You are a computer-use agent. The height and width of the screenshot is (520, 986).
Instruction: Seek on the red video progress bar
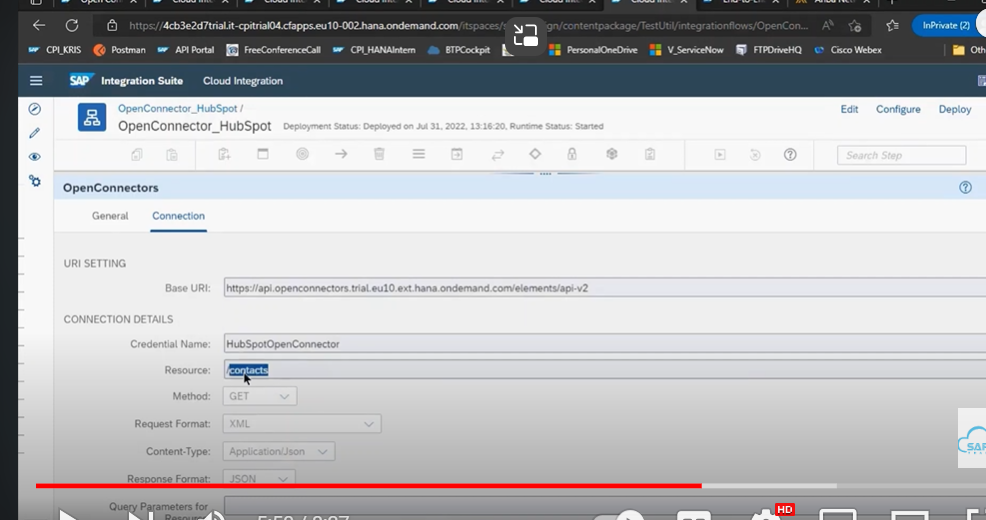pos(368,486)
